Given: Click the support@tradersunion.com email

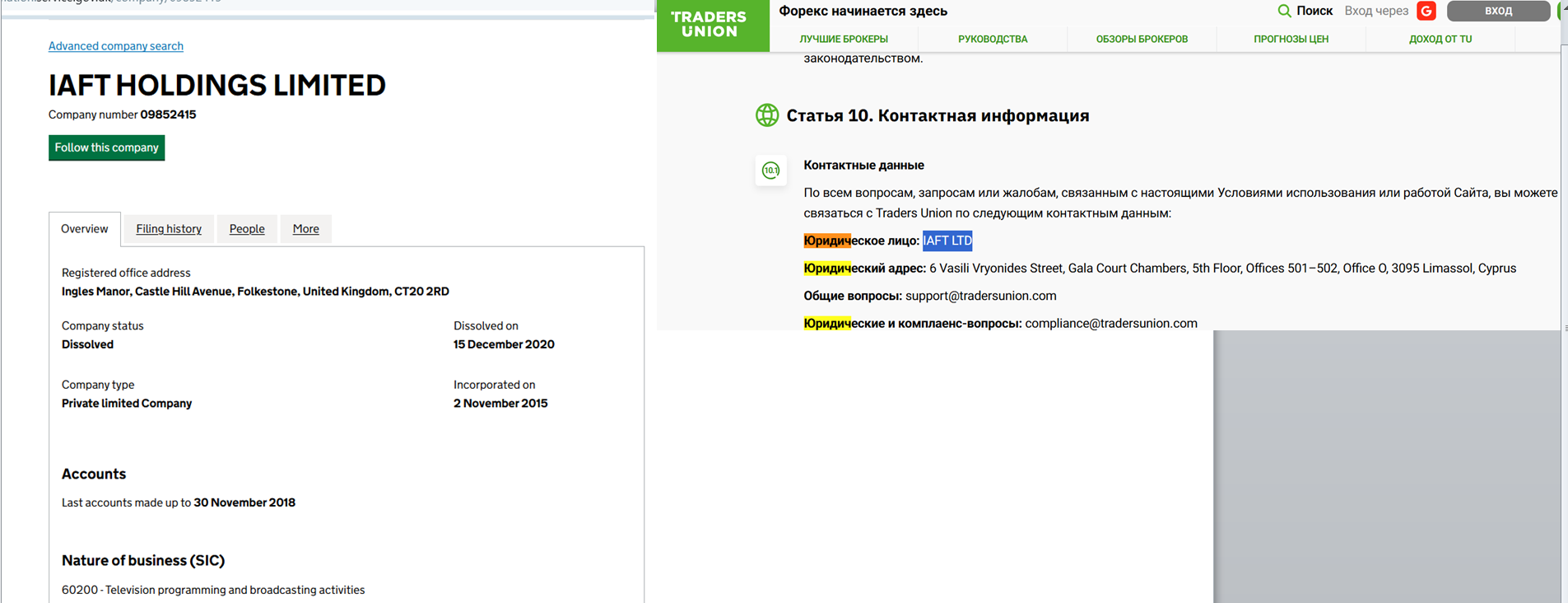Looking at the screenshot, I should point(981,296).
